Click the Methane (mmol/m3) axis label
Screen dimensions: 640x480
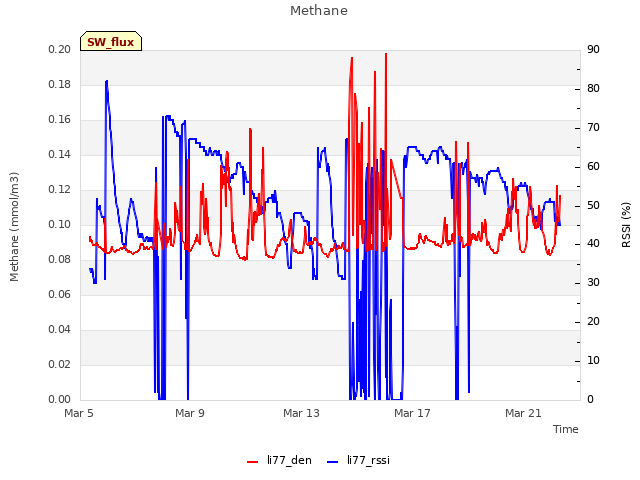(x=14, y=227)
